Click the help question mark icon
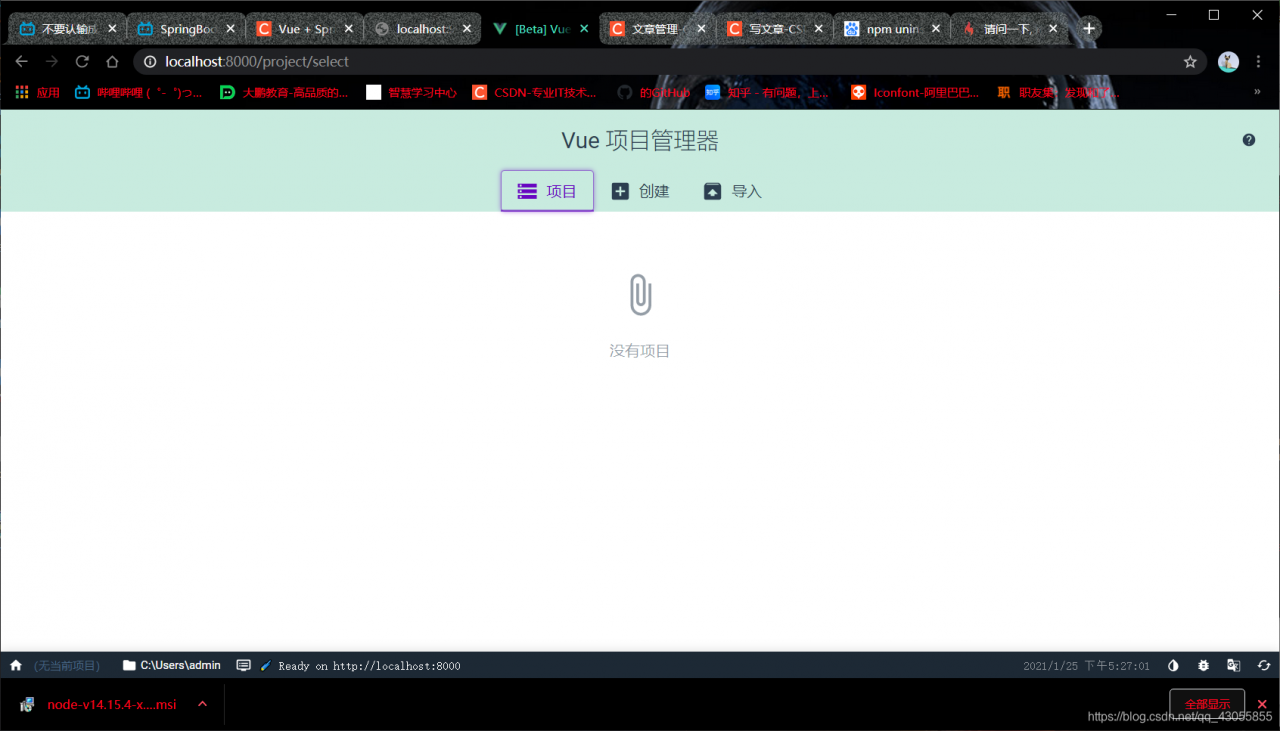Image resolution: width=1280 pixels, height=731 pixels. click(1248, 140)
